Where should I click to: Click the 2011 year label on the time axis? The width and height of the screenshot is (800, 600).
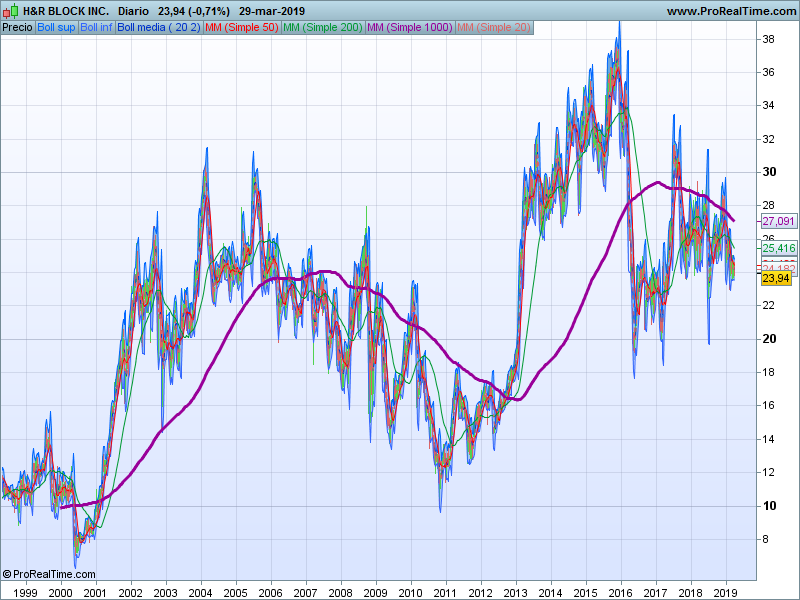(445, 593)
